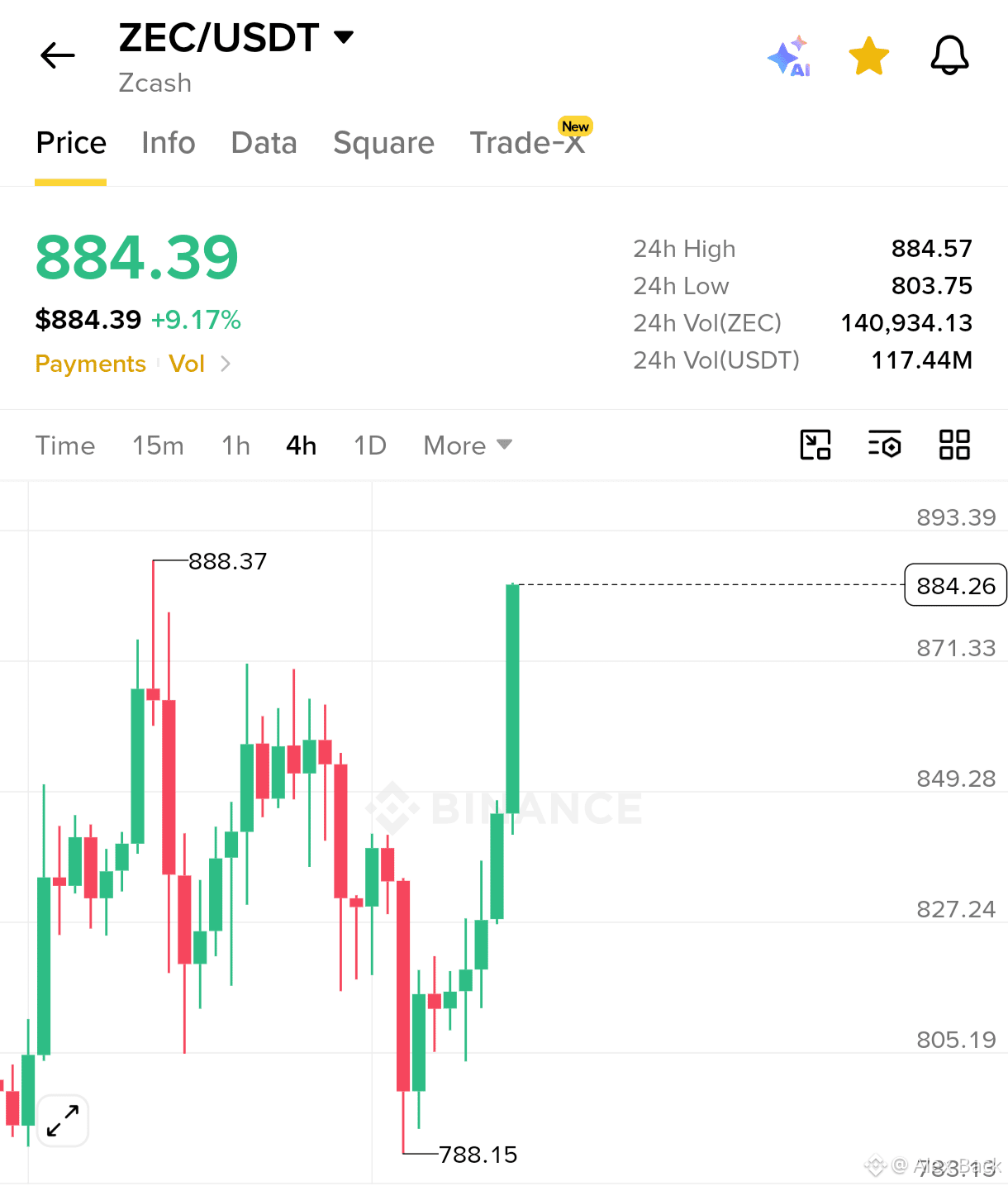Tap the 884.26 current price label

point(956,585)
